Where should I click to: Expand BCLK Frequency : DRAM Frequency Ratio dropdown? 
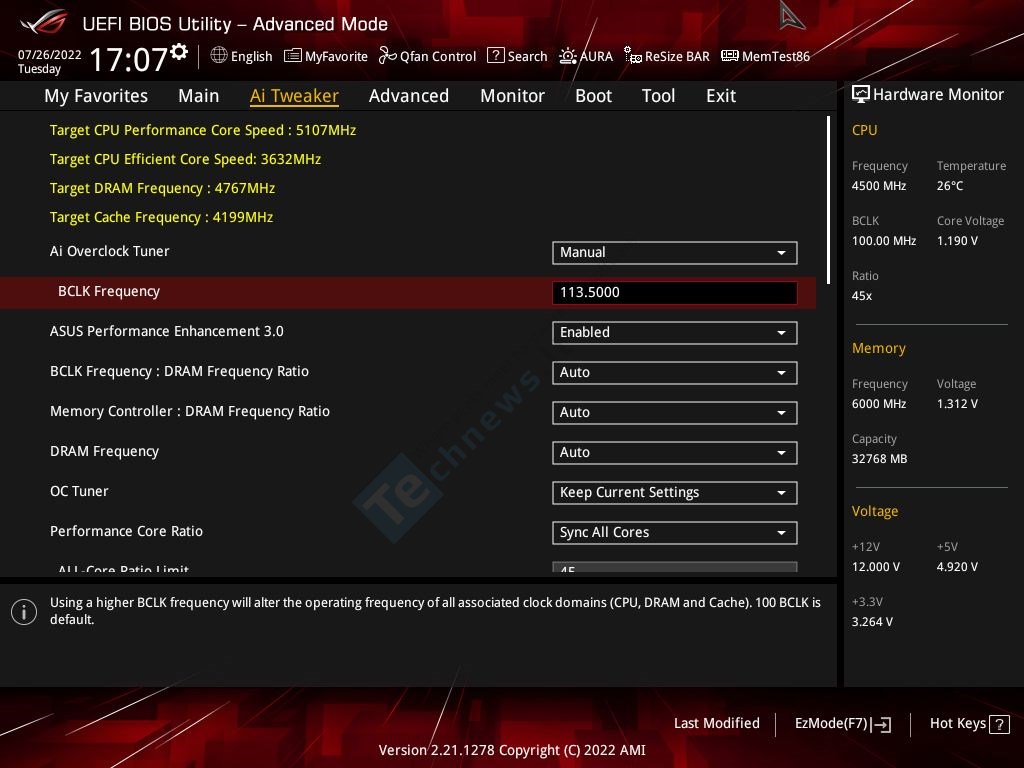(675, 372)
